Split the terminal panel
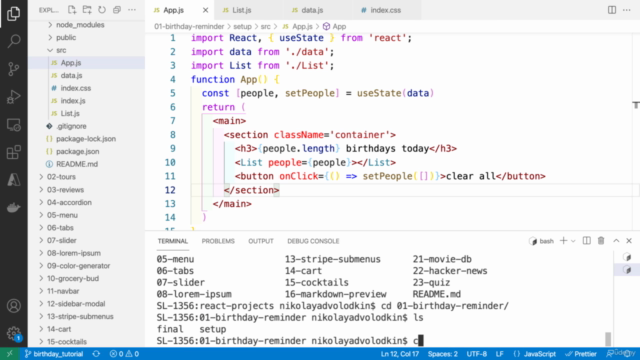Viewport: 640px width, 360px height. (587, 241)
